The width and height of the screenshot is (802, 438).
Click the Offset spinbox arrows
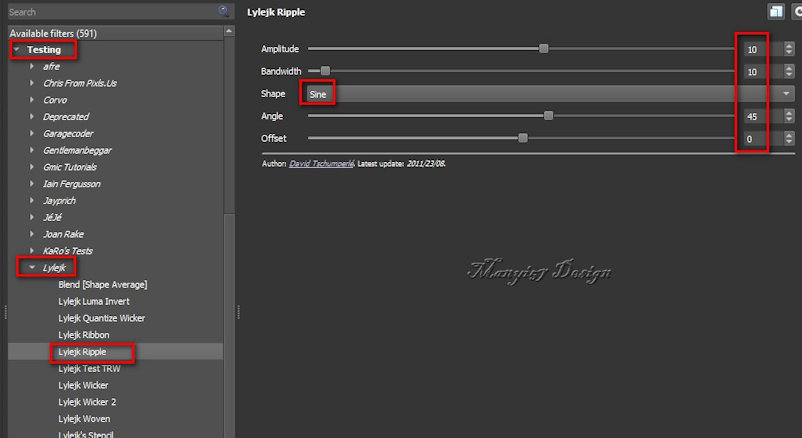[789, 139]
